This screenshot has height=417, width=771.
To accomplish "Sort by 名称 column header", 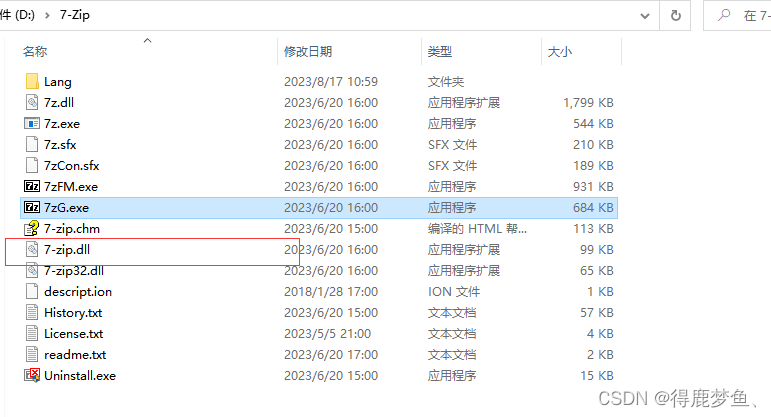I will click(x=35, y=51).
